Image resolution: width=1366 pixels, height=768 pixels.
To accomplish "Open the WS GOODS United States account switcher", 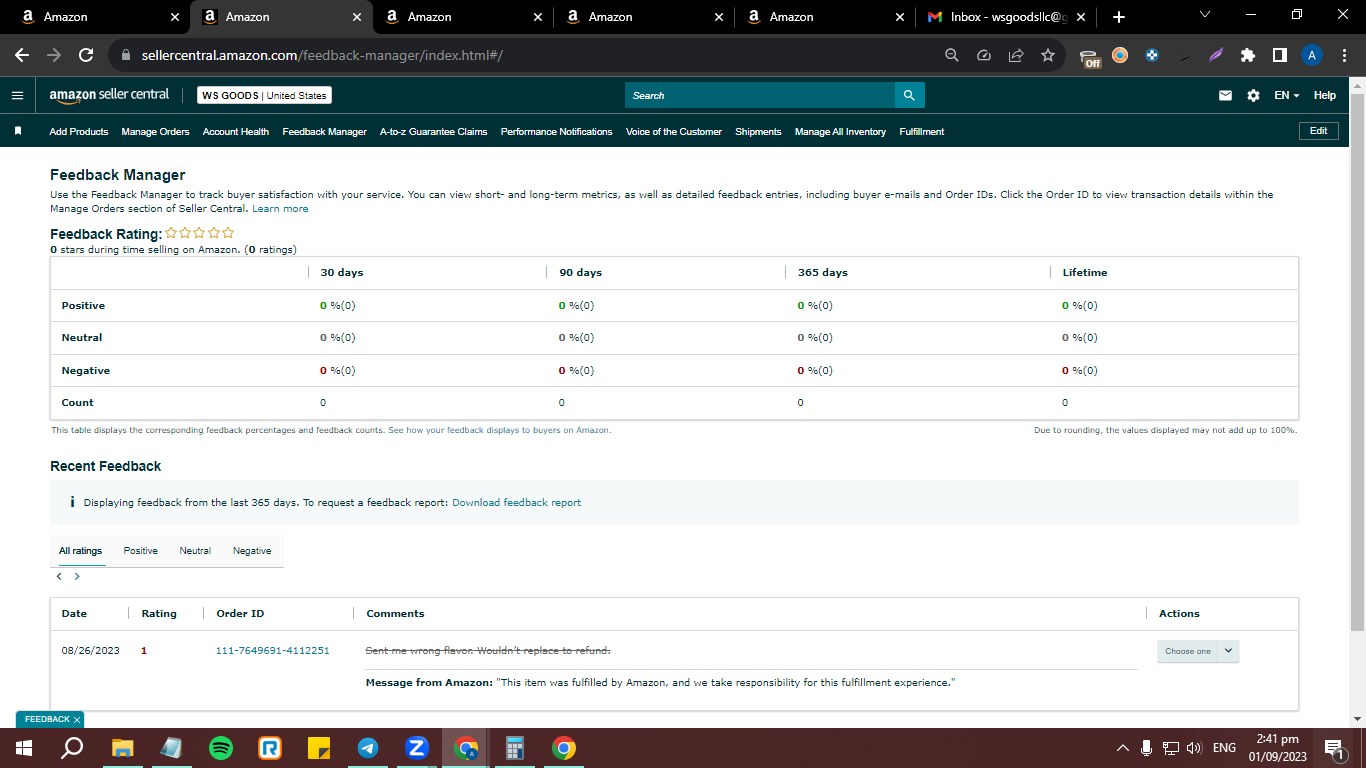I will [x=264, y=95].
